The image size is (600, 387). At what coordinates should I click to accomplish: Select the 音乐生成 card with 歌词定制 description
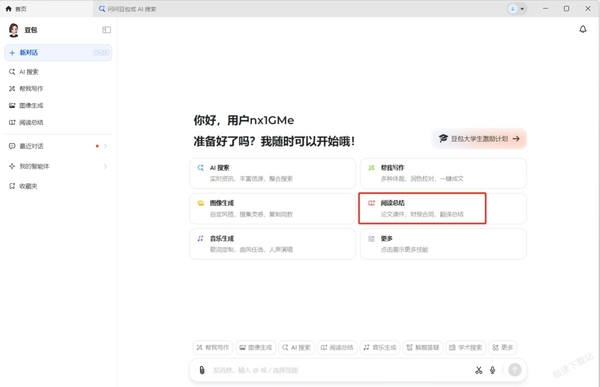coord(272,244)
